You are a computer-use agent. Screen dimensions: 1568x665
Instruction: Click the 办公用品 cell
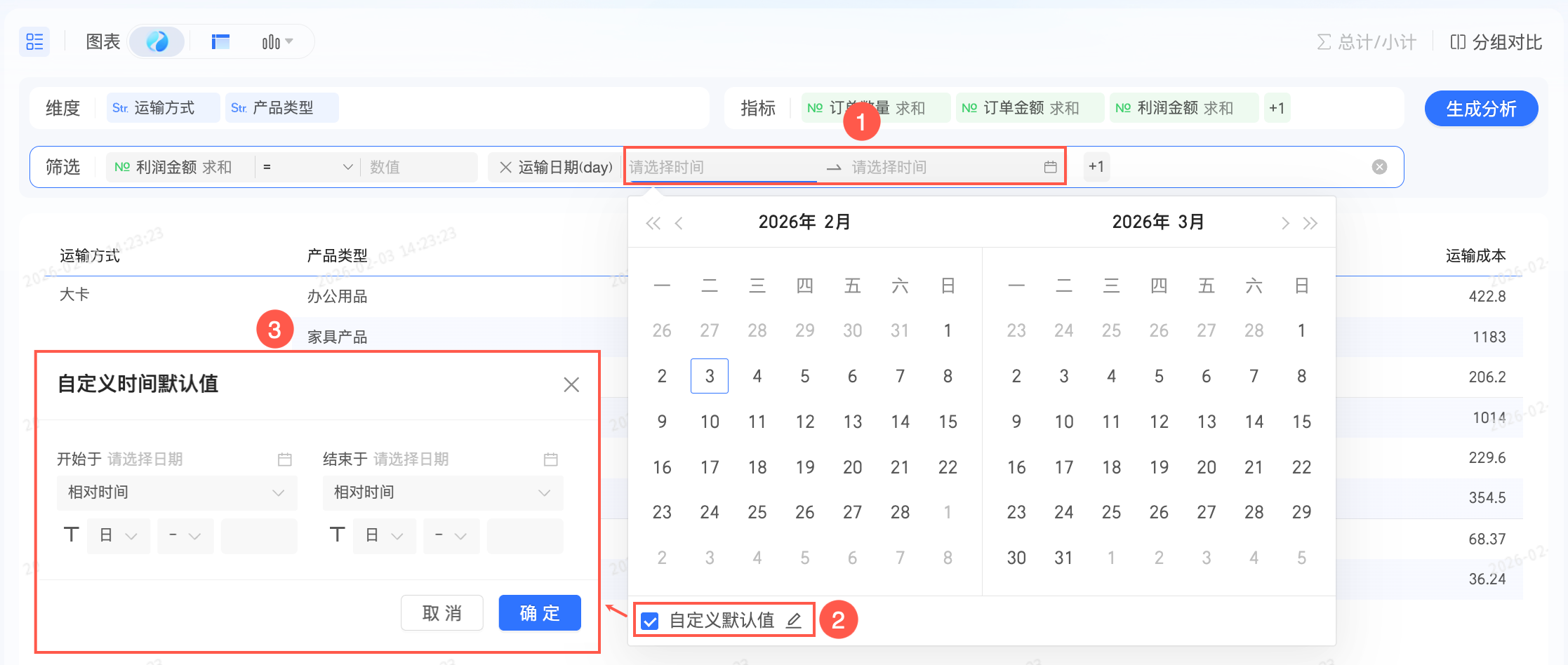[337, 297]
